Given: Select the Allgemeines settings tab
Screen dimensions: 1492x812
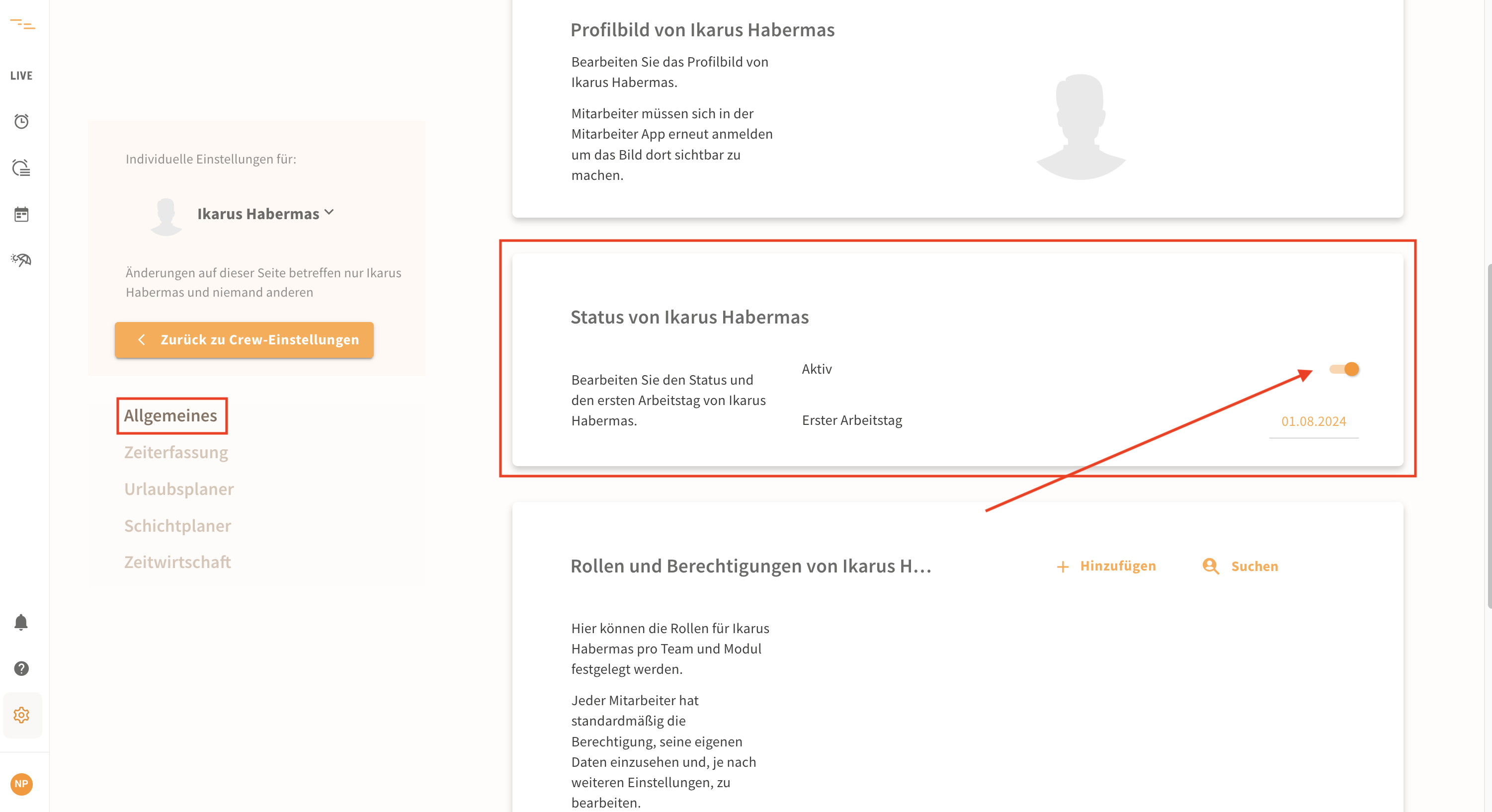Looking at the screenshot, I should (x=171, y=415).
